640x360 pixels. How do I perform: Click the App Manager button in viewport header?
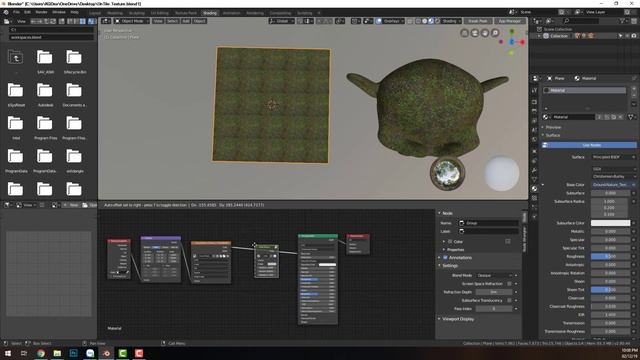coord(510,21)
